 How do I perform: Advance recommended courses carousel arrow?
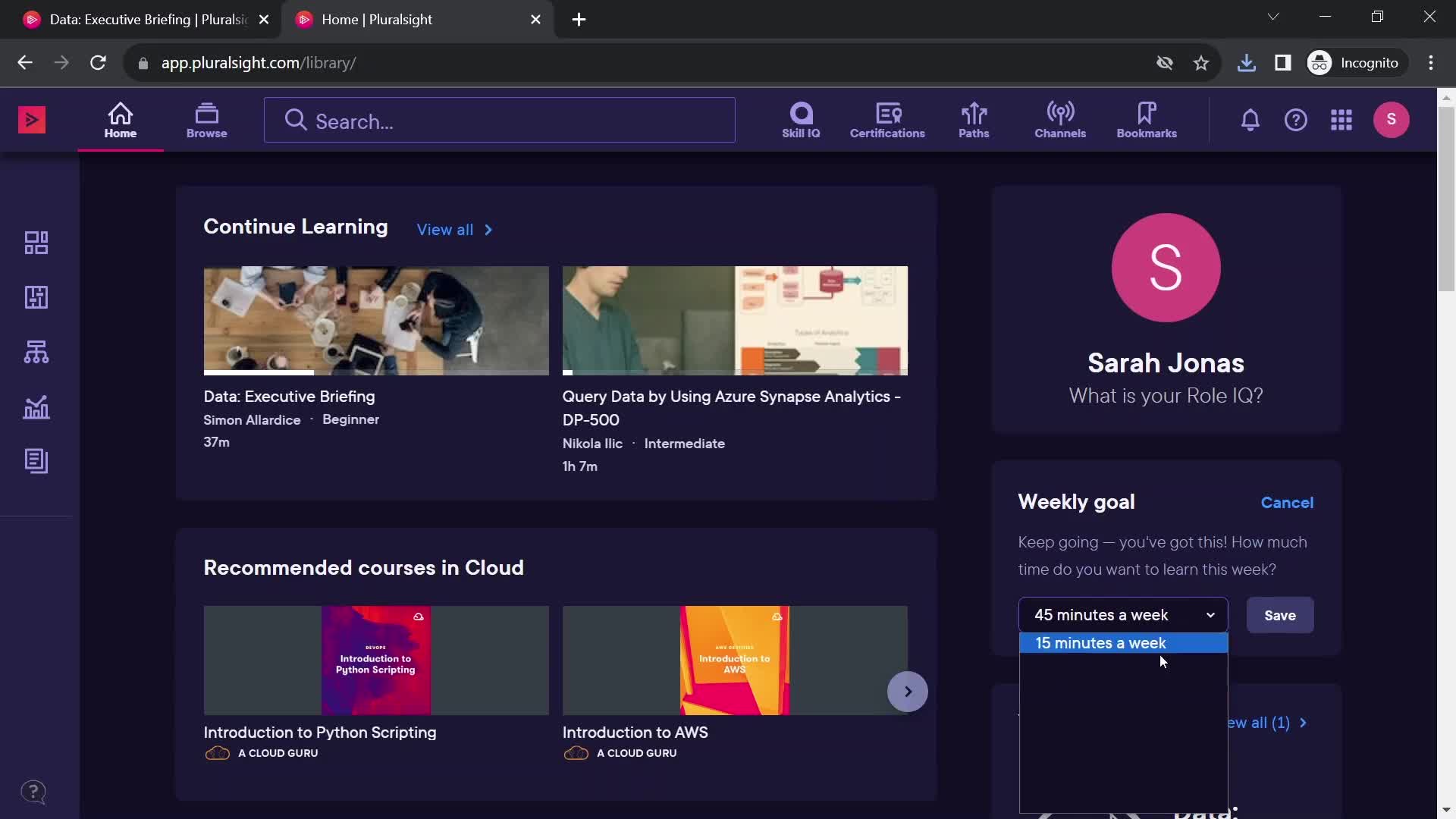pyautogui.click(x=908, y=692)
